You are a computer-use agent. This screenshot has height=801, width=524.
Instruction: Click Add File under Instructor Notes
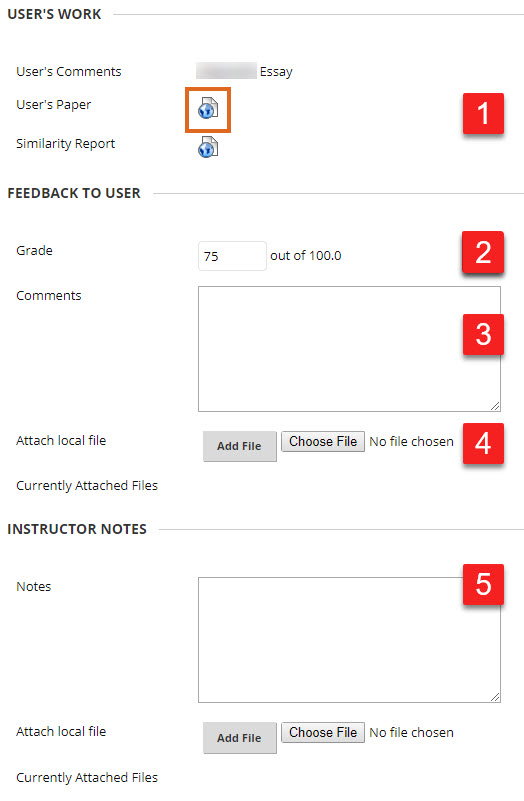[240, 738]
